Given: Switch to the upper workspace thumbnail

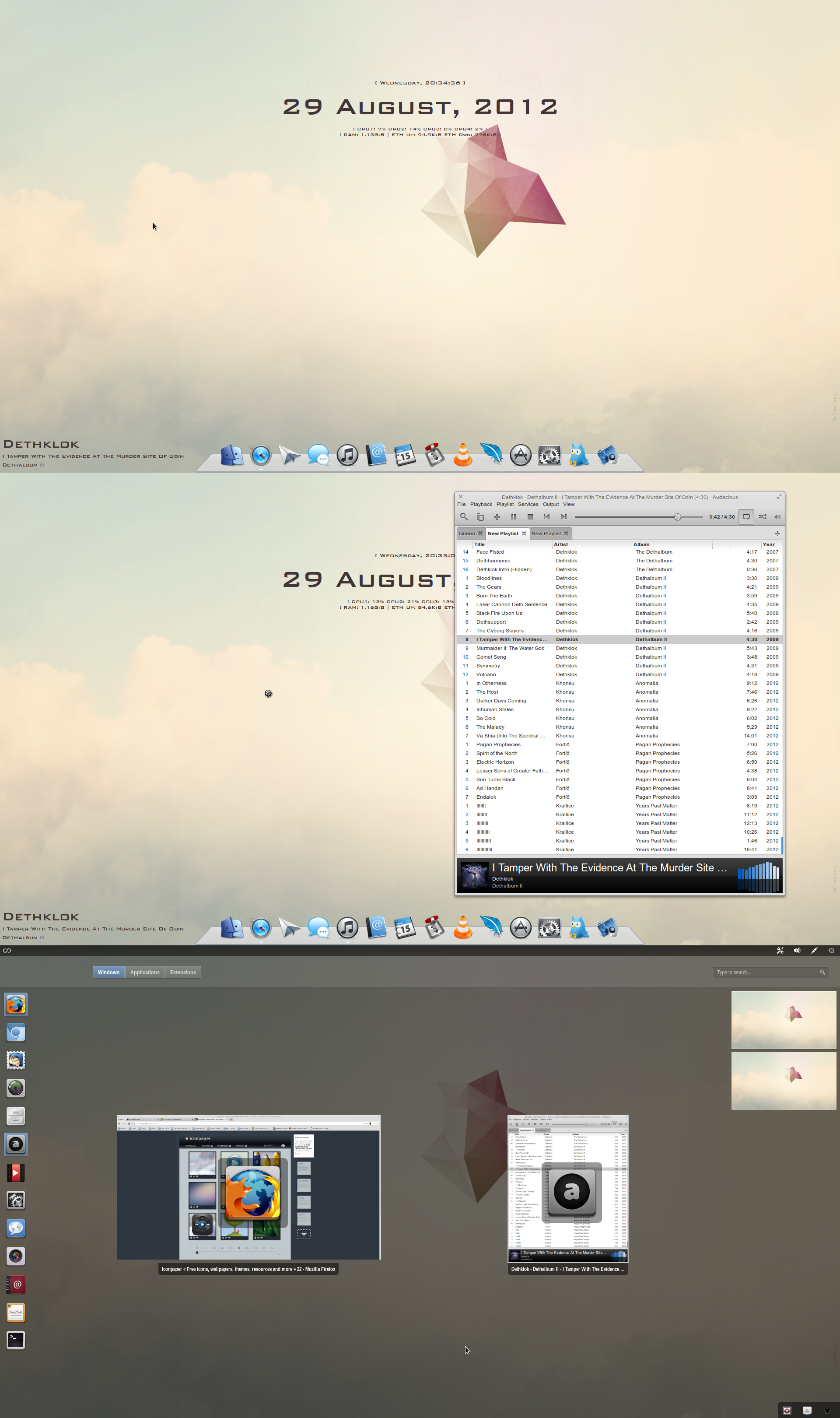Looking at the screenshot, I should (x=784, y=1019).
